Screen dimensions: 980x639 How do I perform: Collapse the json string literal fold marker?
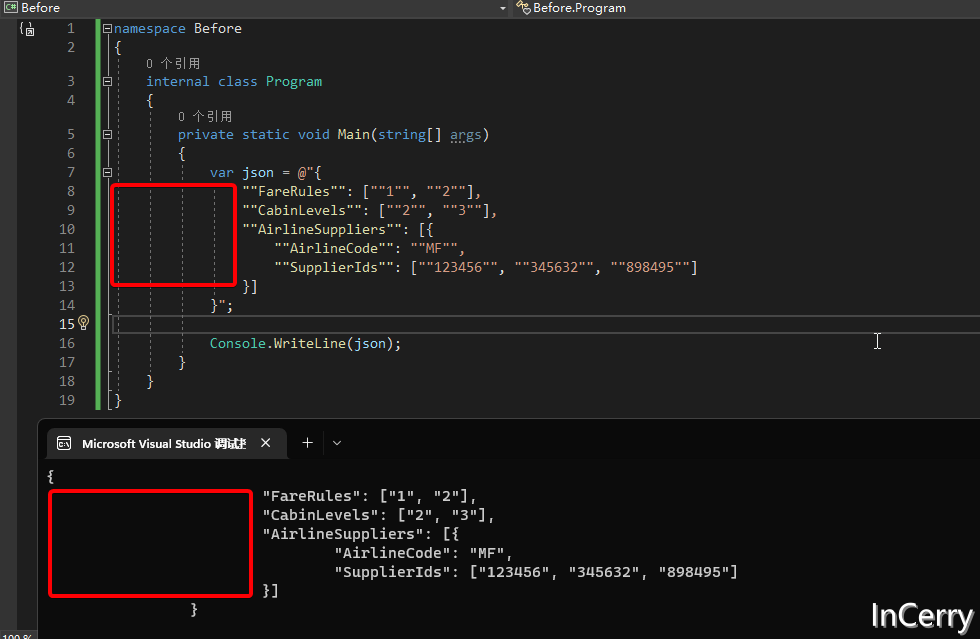[x=106, y=171]
